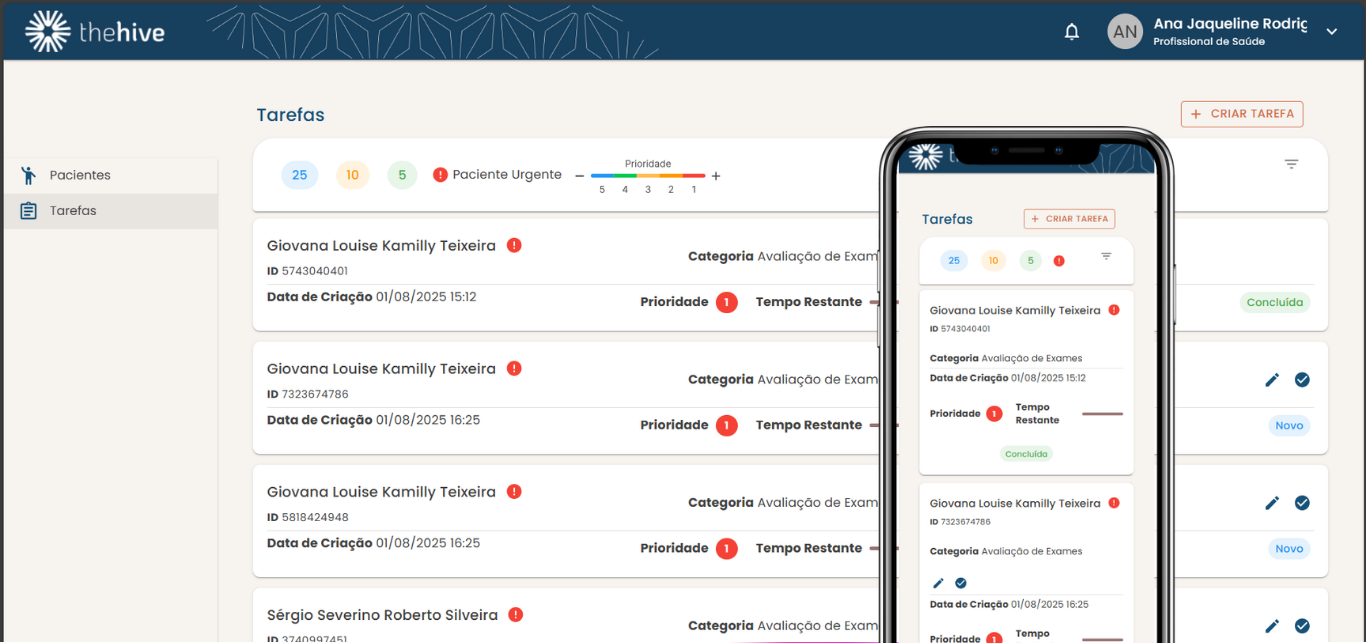Image resolution: width=1366 pixels, height=643 pixels.
Task: Click the CRIAR TAREFA button
Action: tap(1241, 113)
